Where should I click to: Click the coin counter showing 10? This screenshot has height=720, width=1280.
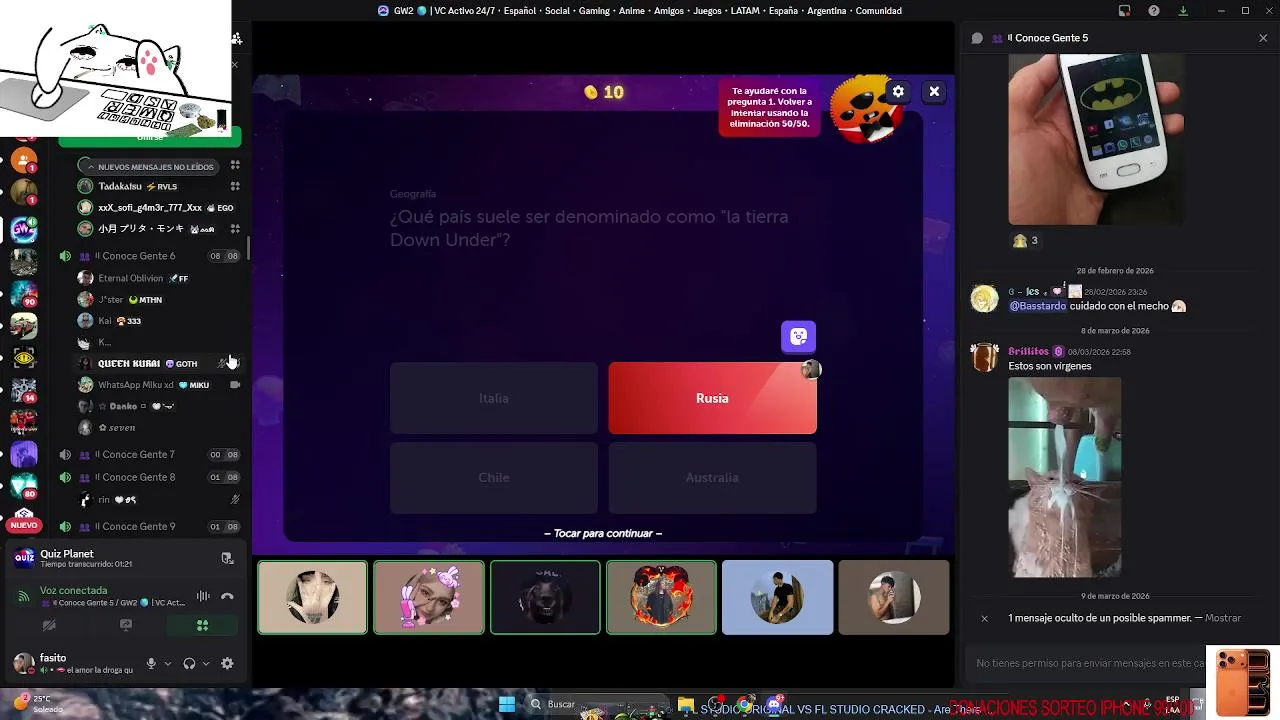click(x=604, y=92)
